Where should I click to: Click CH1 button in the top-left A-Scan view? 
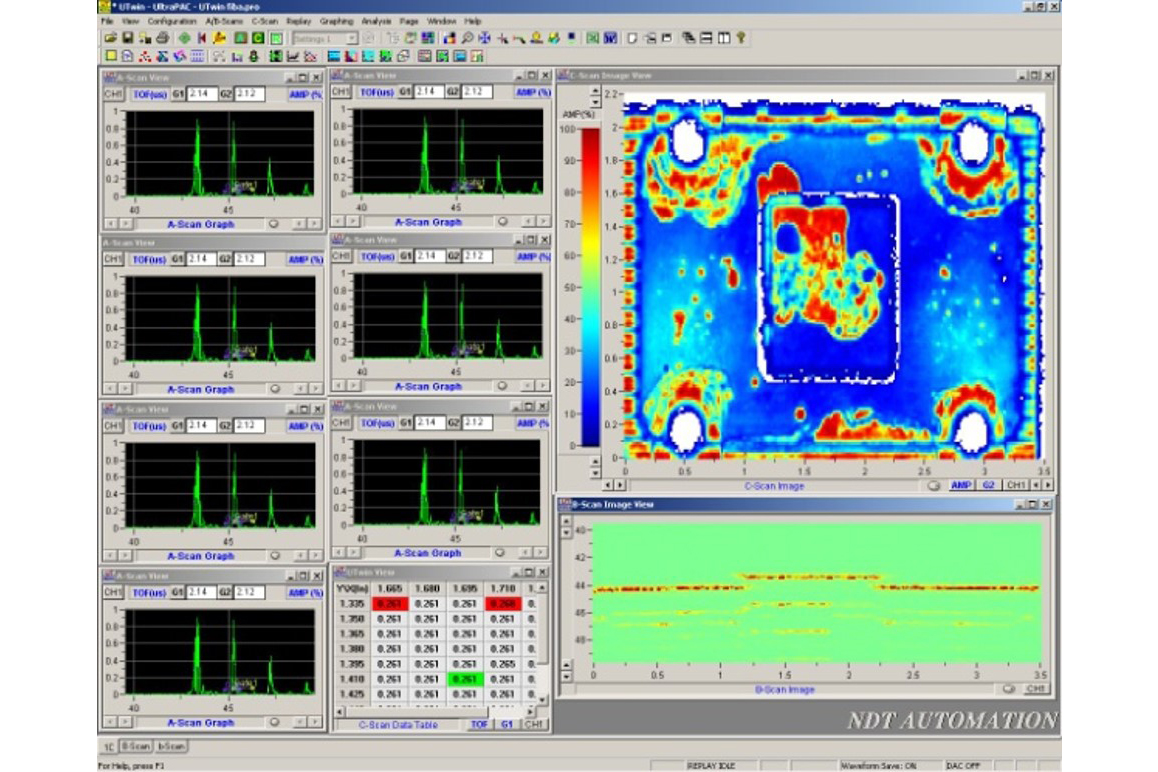pos(113,93)
